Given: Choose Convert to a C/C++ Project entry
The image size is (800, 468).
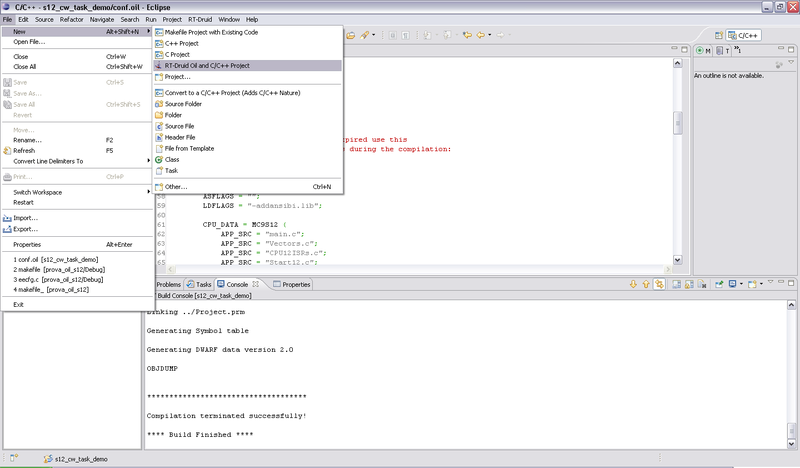Looking at the screenshot, I should pos(248,93).
